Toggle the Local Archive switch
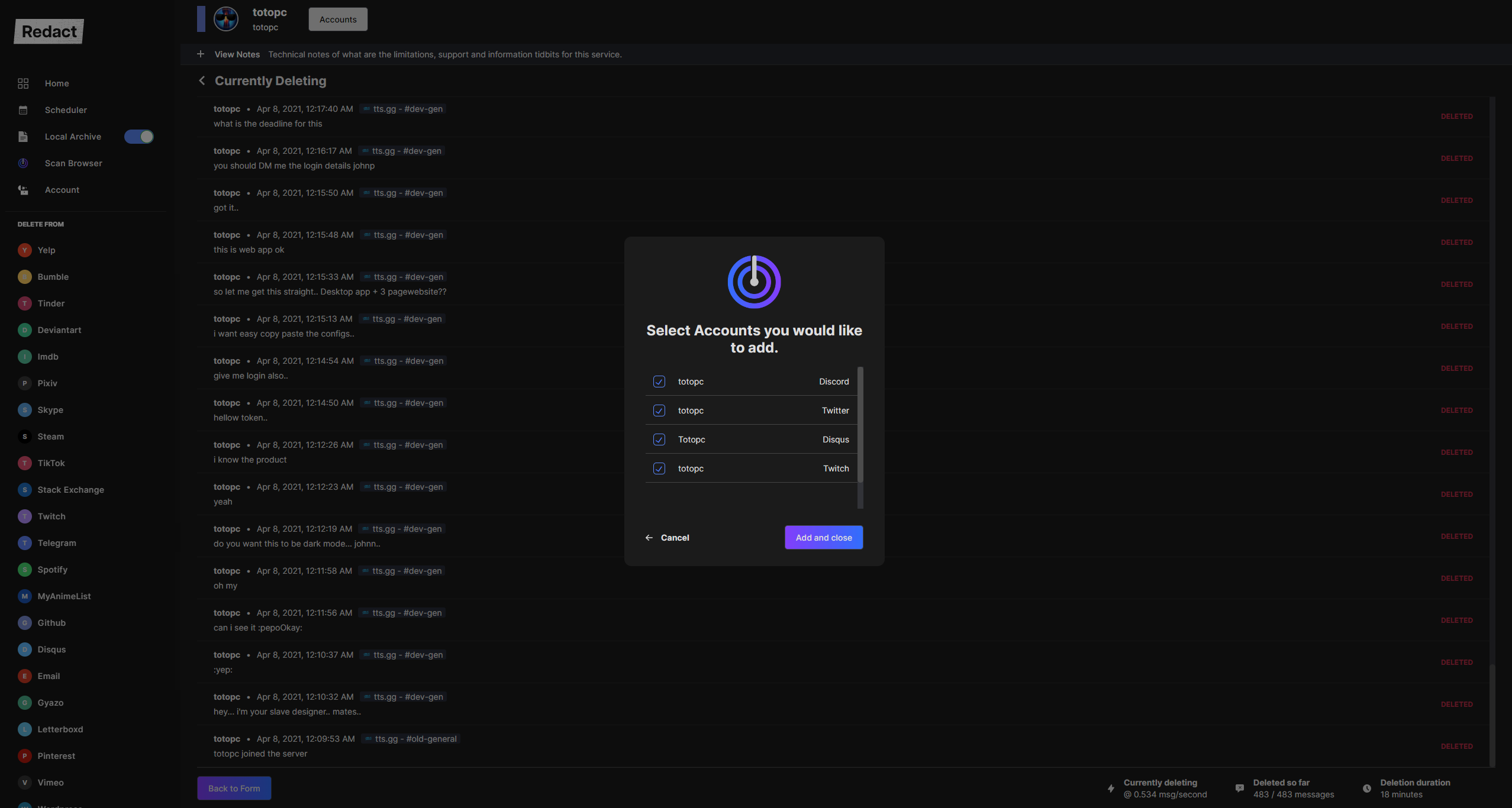Viewport: 1512px width, 808px height. click(139, 137)
